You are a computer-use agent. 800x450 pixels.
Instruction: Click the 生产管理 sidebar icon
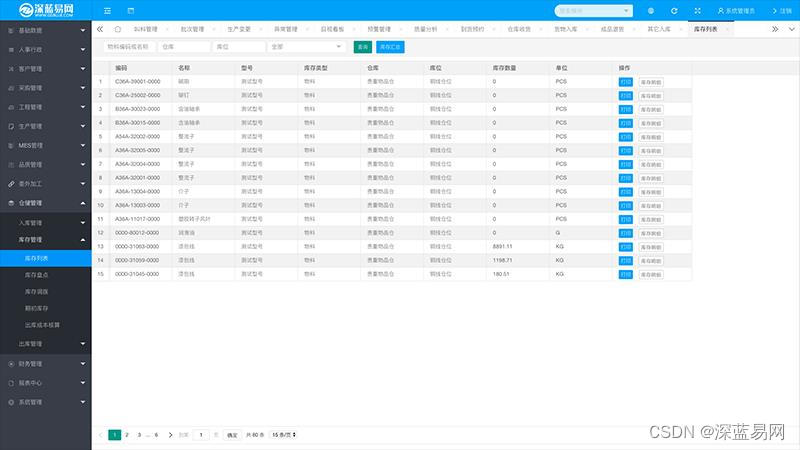[11, 127]
